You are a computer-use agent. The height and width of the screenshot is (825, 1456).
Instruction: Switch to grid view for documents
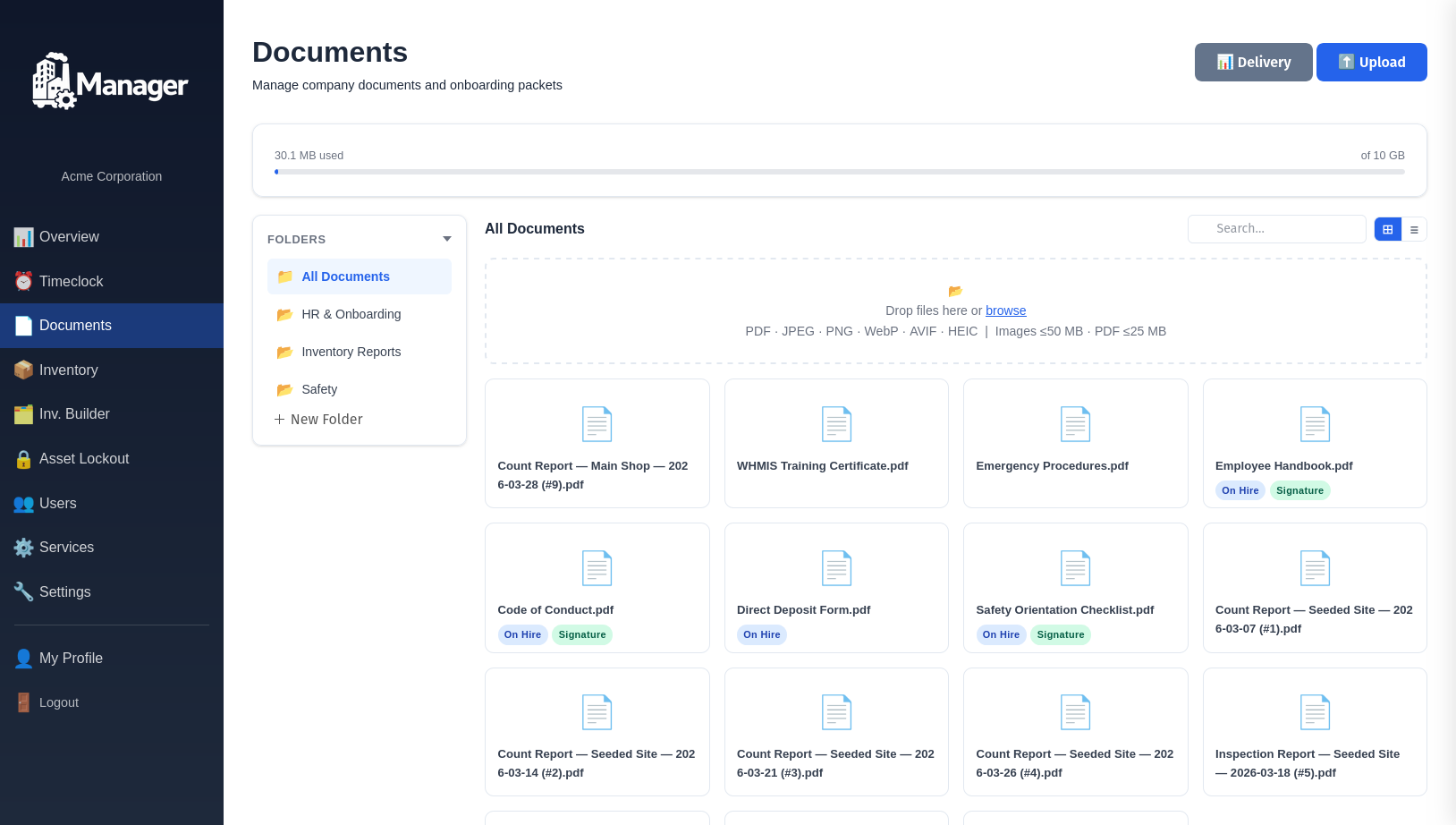point(1387,229)
